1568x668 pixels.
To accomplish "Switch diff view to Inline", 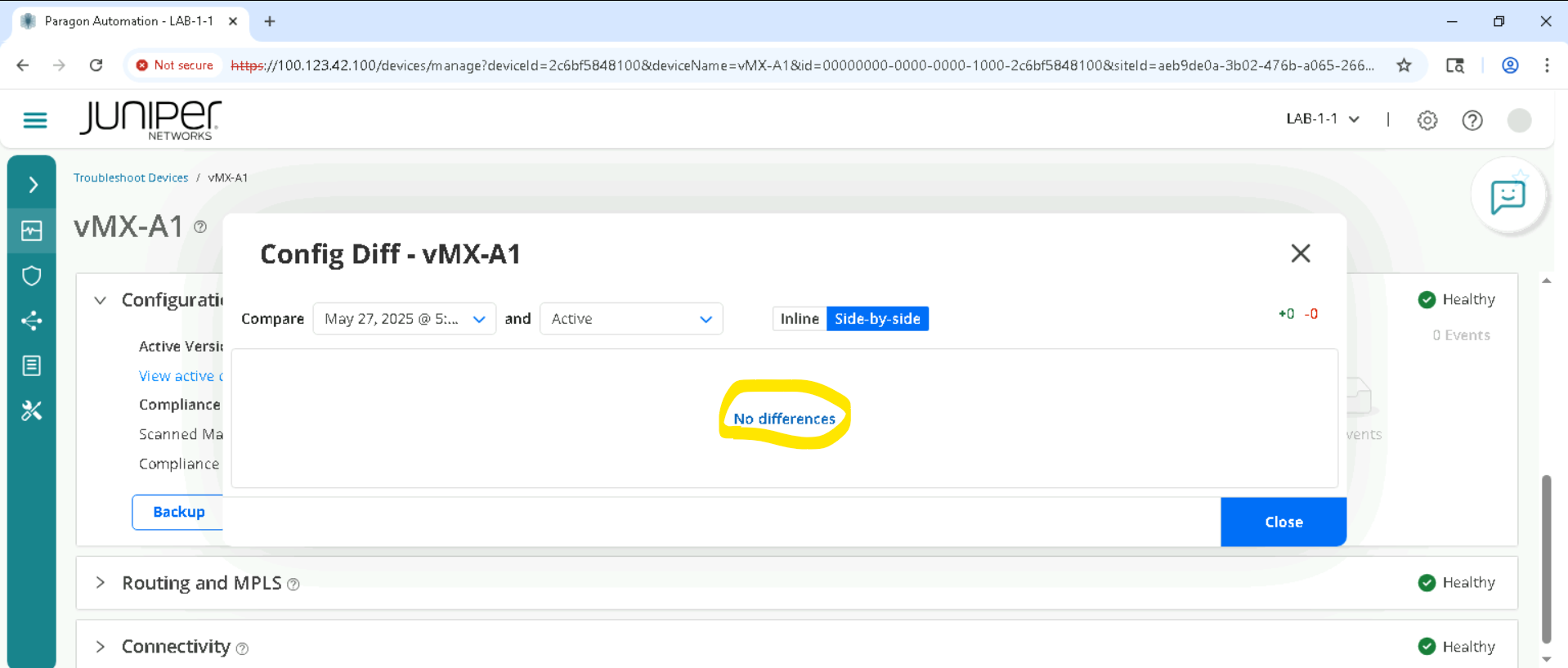I will pos(799,319).
